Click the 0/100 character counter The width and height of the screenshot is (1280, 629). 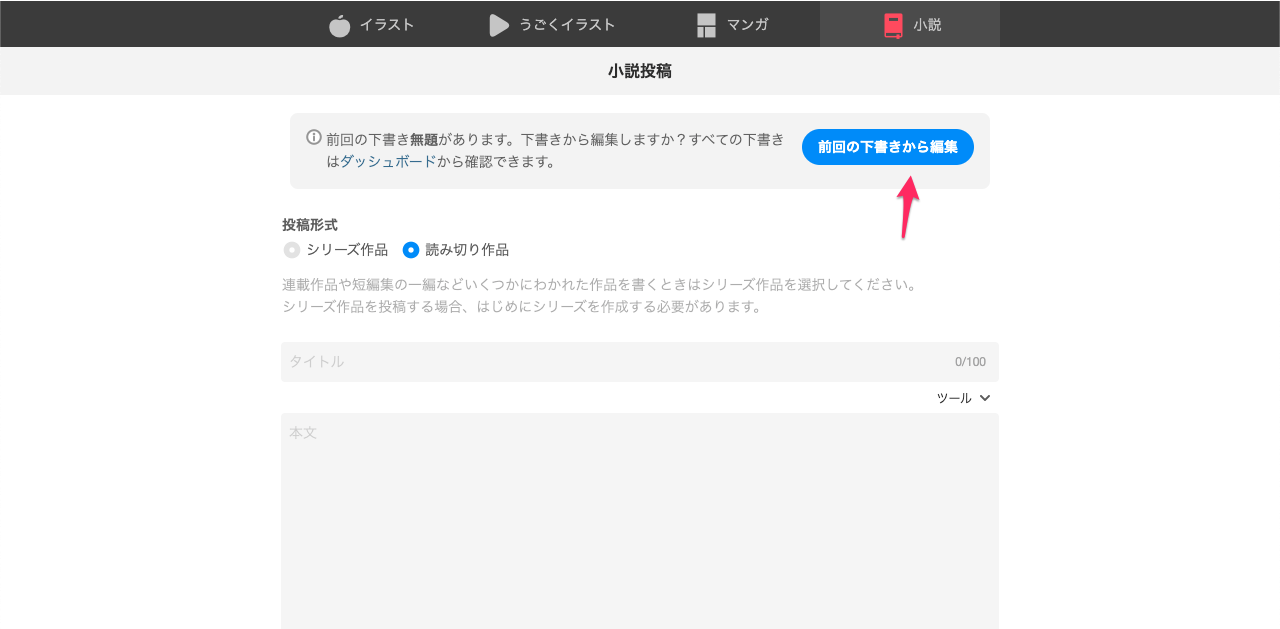tap(970, 362)
